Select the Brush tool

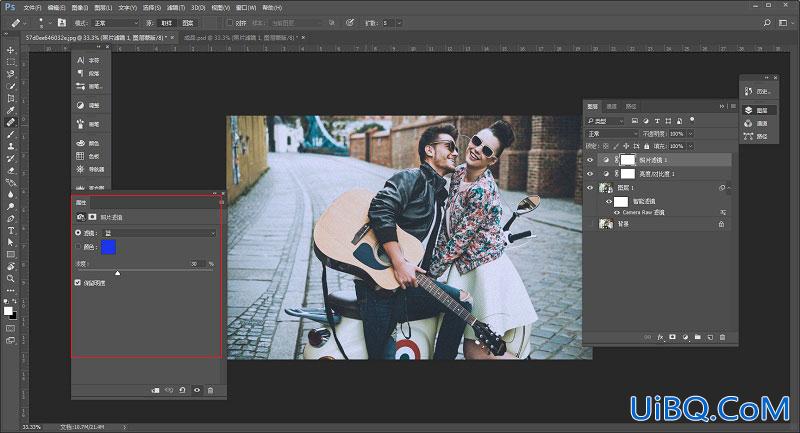[11, 134]
